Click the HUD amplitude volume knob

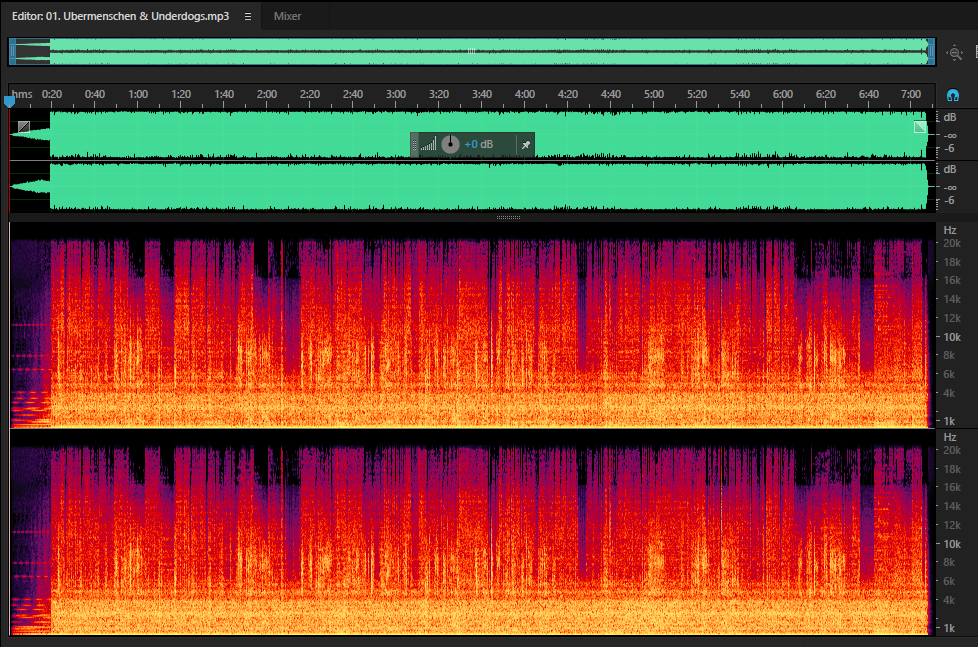pyautogui.click(x=450, y=144)
